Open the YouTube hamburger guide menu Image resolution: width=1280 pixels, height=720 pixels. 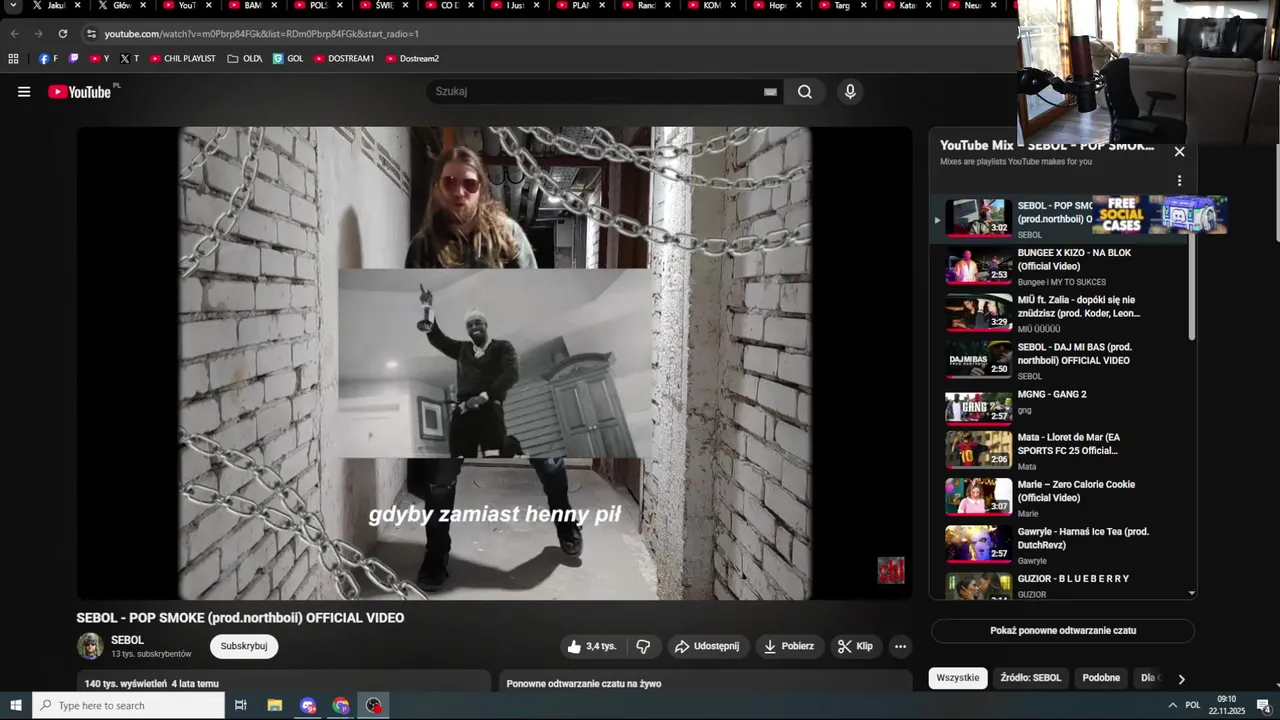pos(24,92)
